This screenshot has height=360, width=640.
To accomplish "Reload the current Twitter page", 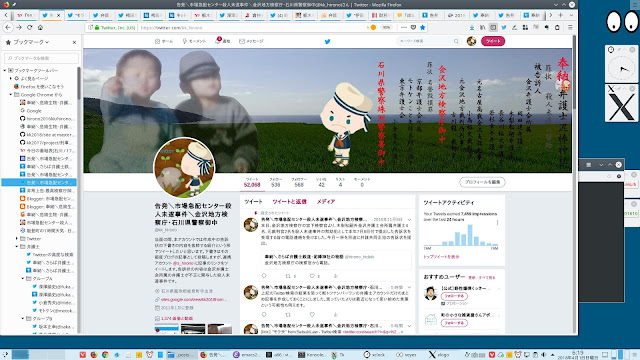I will (29, 27).
